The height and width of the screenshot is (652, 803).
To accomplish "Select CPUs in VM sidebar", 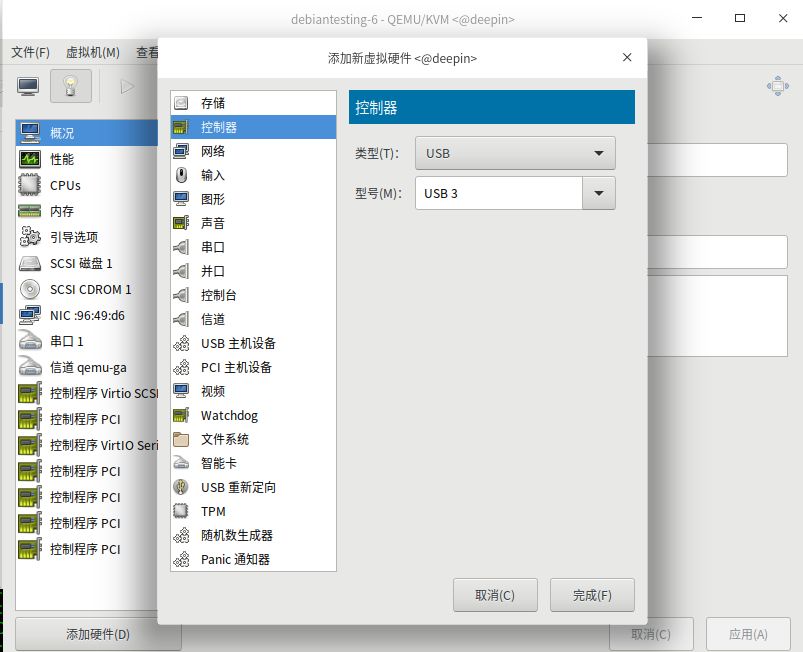I will (x=87, y=185).
